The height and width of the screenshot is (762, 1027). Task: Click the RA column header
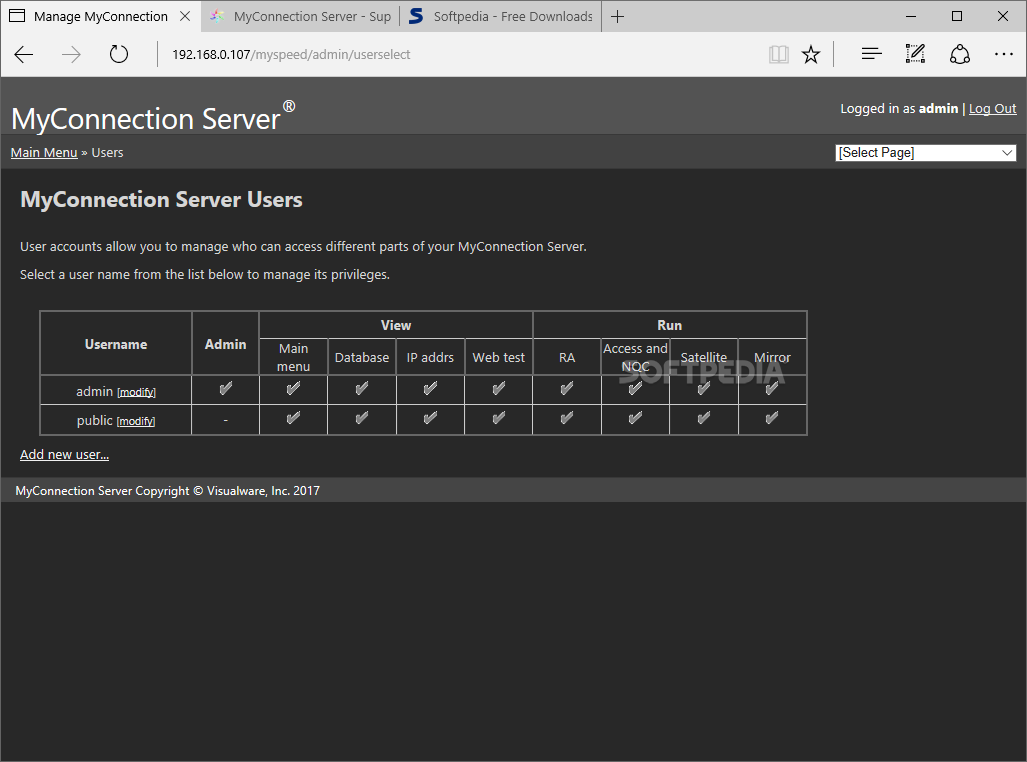[x=567, y=357]
